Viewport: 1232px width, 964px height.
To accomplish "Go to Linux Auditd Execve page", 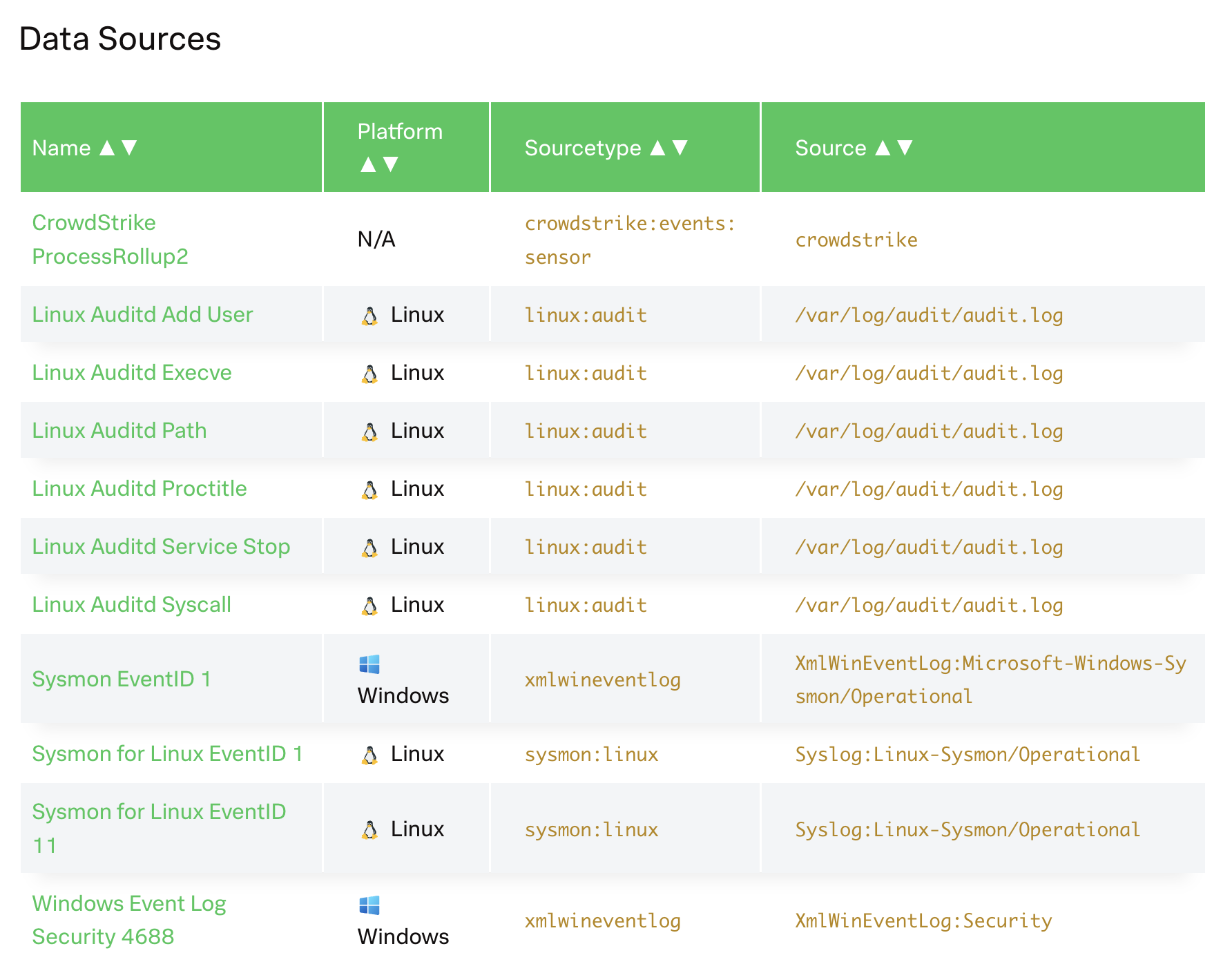I will point(132,373).
